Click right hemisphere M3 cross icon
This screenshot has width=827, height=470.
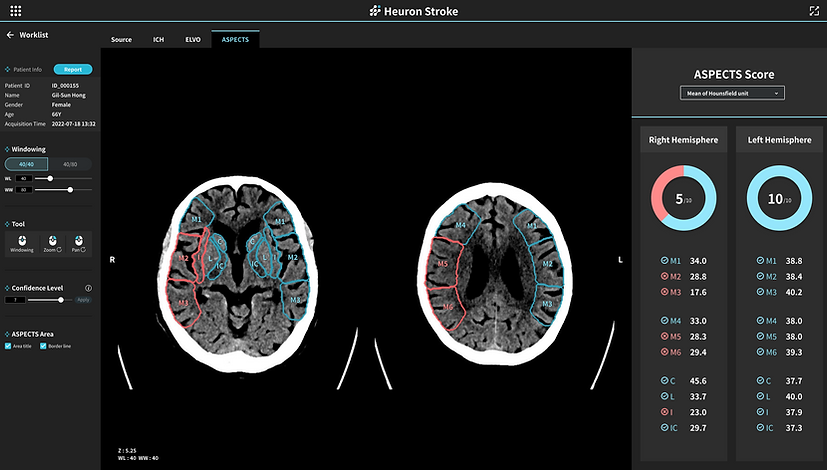[x=665, y=292]
